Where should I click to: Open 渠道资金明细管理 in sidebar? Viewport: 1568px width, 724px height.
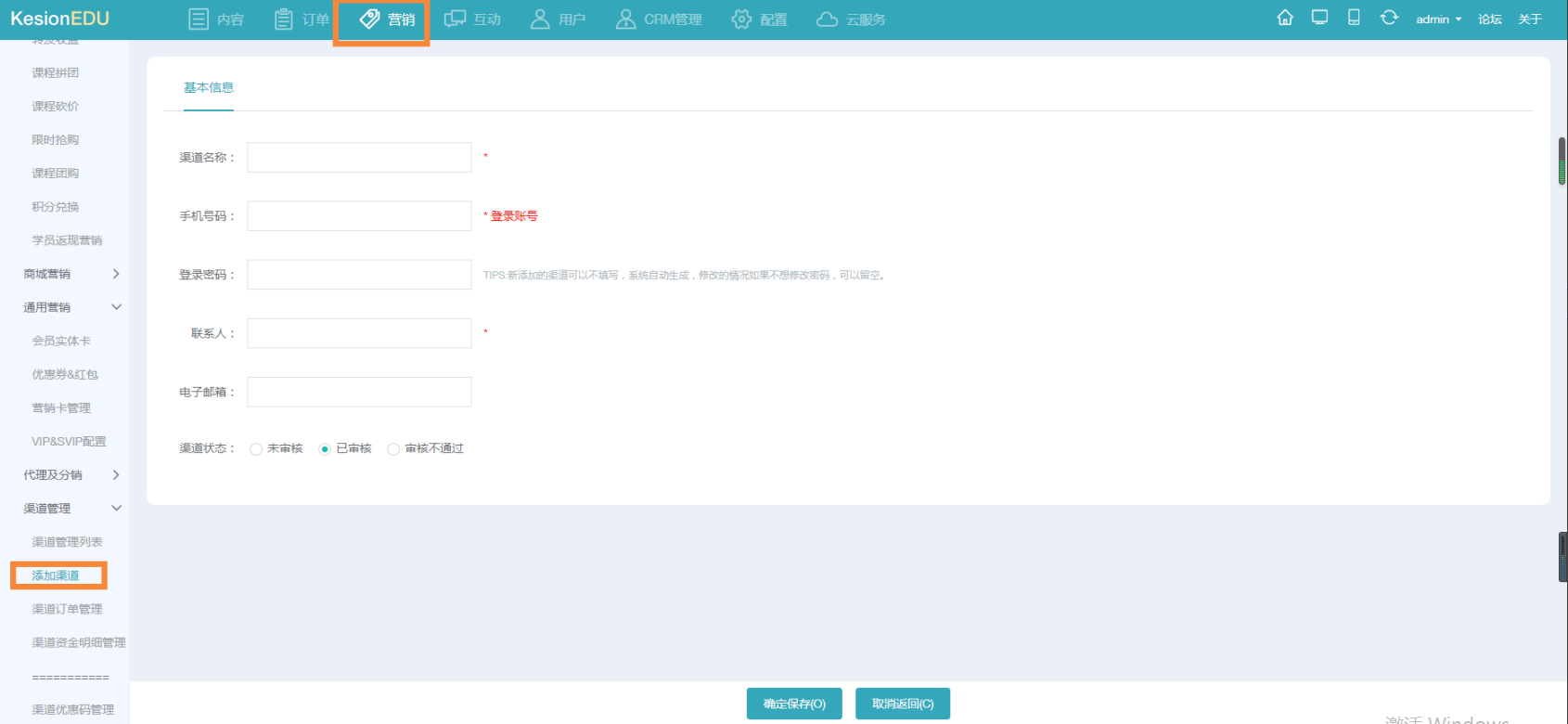click(x=79, y=642)
